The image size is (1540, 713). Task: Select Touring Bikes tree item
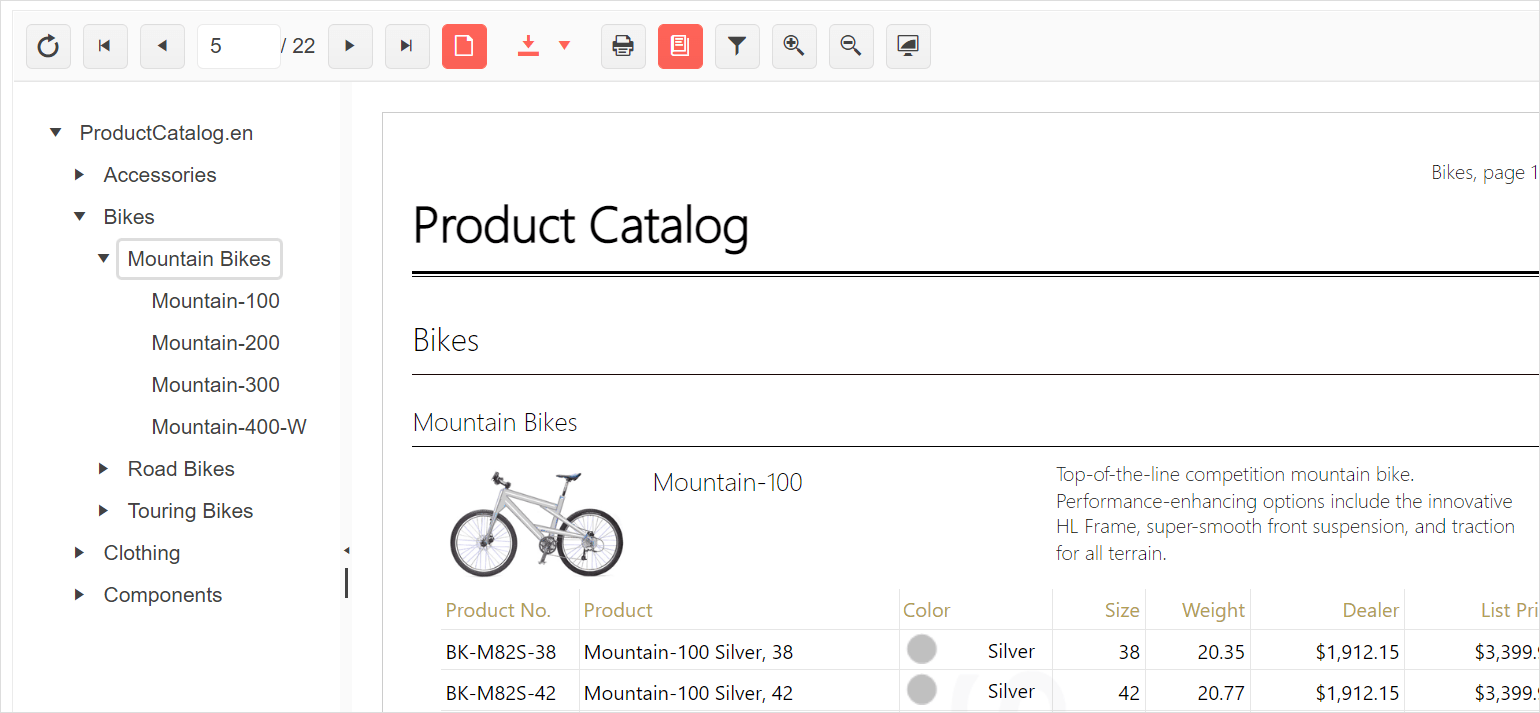[x=190, y=511]
